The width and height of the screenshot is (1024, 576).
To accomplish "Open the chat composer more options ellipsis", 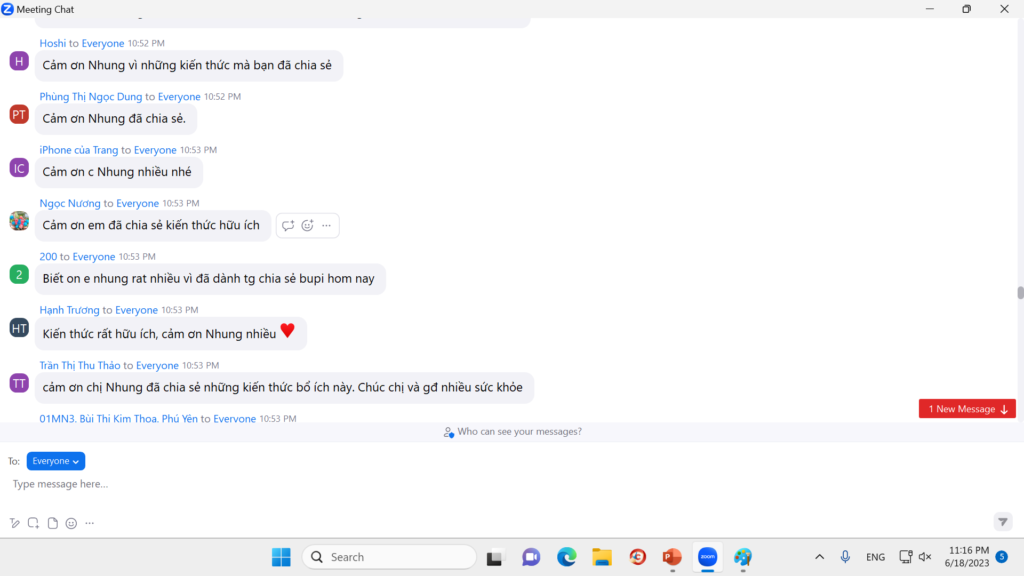I will click(90, 523).
